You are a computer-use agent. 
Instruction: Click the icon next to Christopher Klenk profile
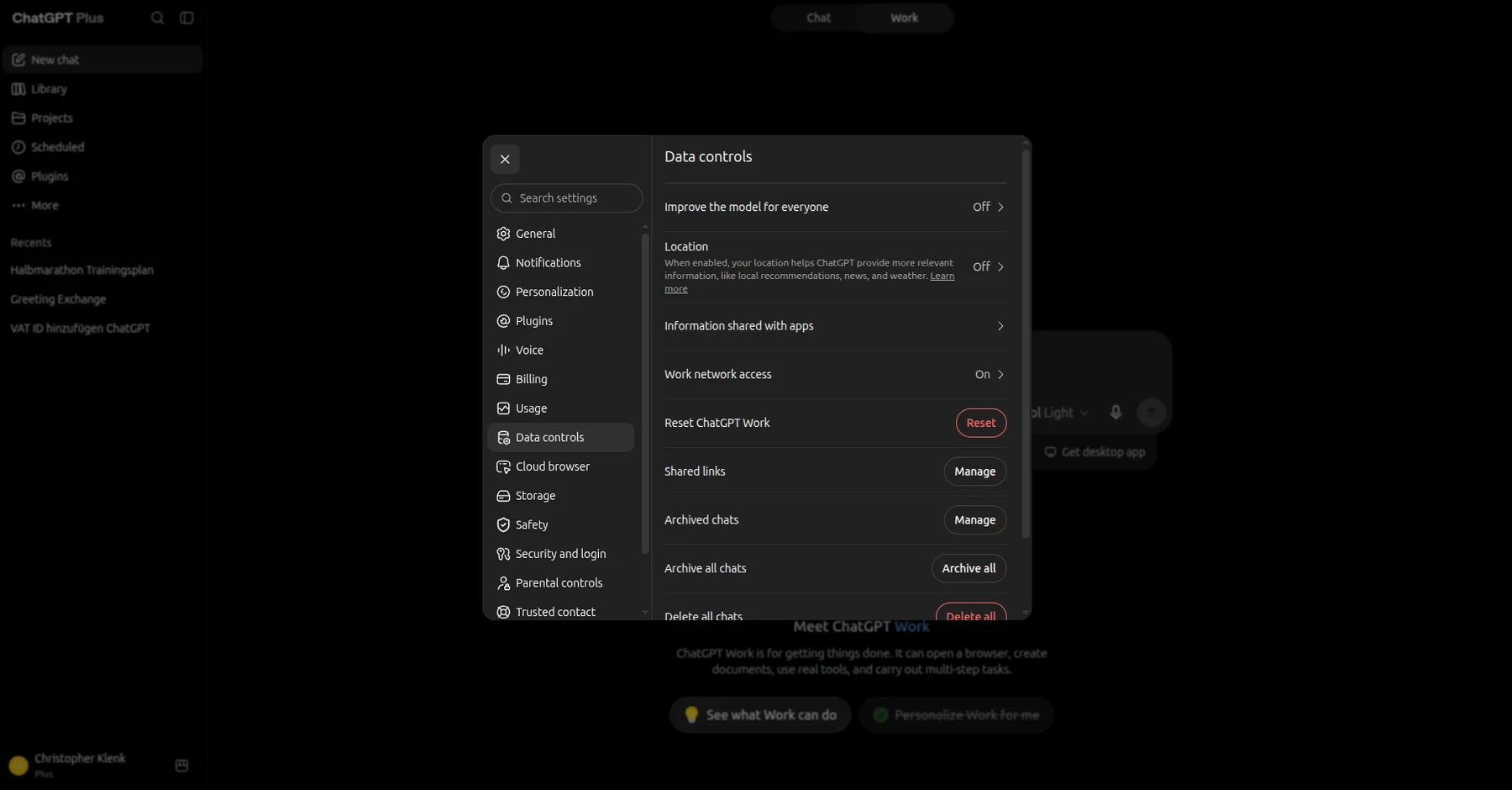pos(181,766)
